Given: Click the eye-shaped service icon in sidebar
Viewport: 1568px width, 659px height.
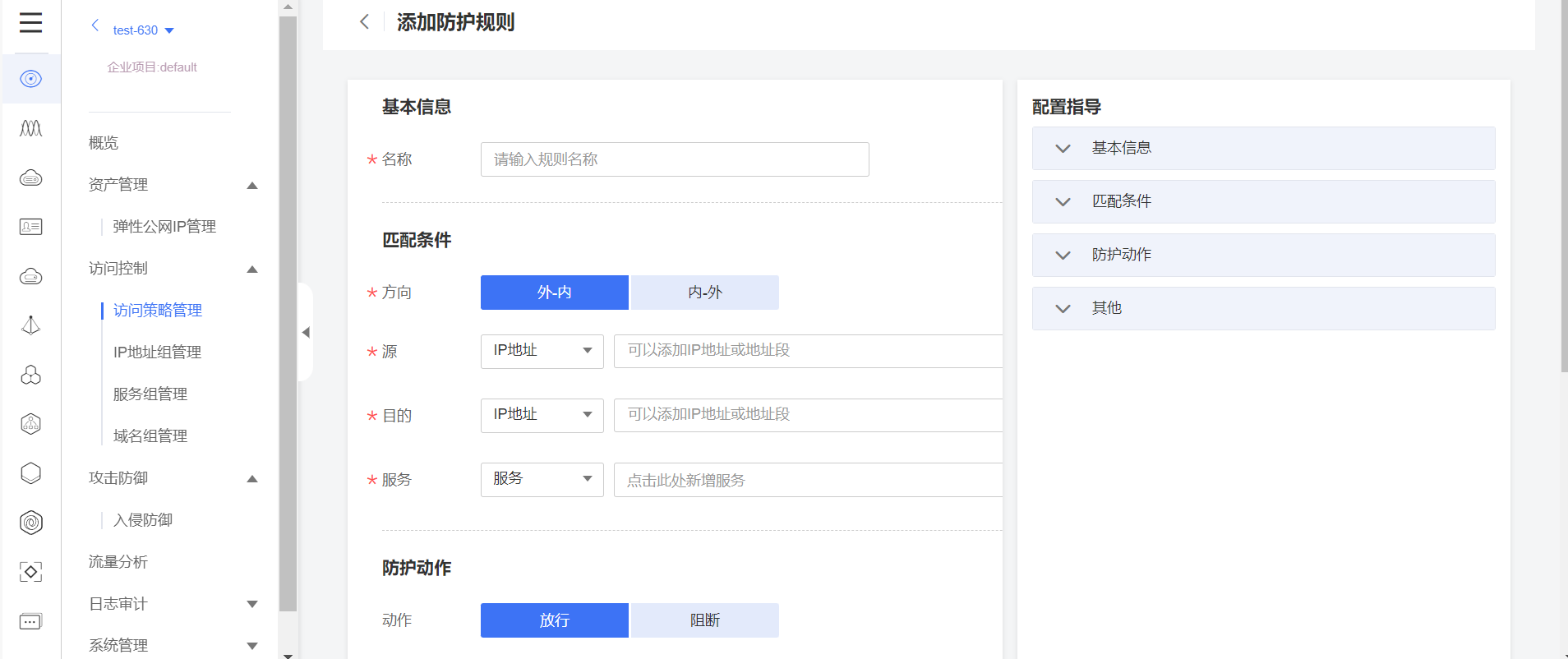Looking at the screenshot, I should (30, 79).
